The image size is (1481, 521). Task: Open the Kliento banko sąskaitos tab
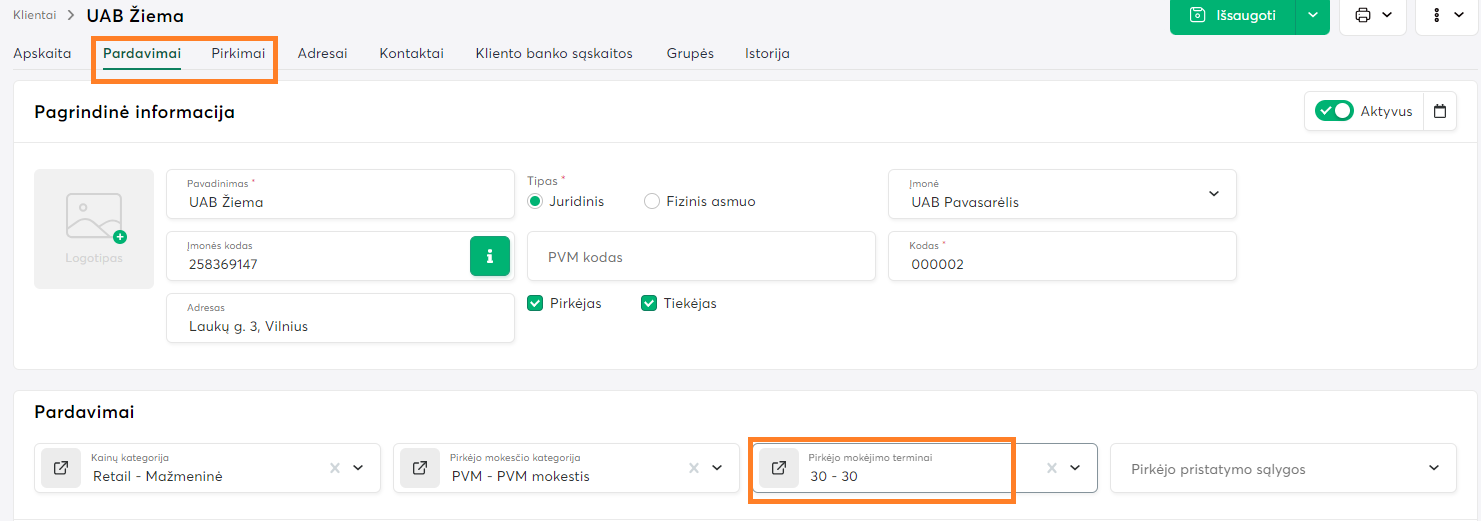(554, 53)
